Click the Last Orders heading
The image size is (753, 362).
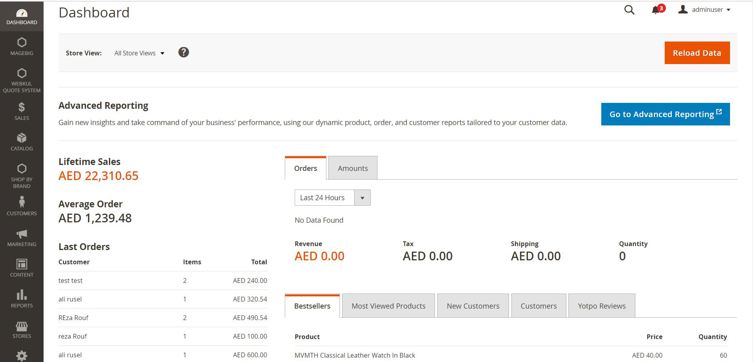(x=84, y=247)
